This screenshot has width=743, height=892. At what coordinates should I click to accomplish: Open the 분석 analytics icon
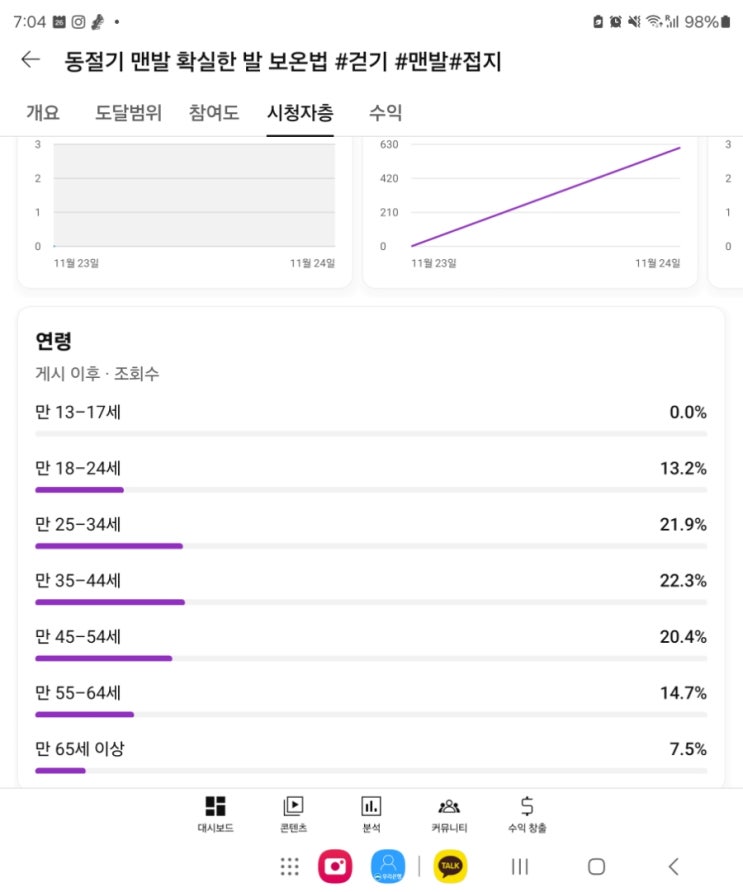[371, 812]
